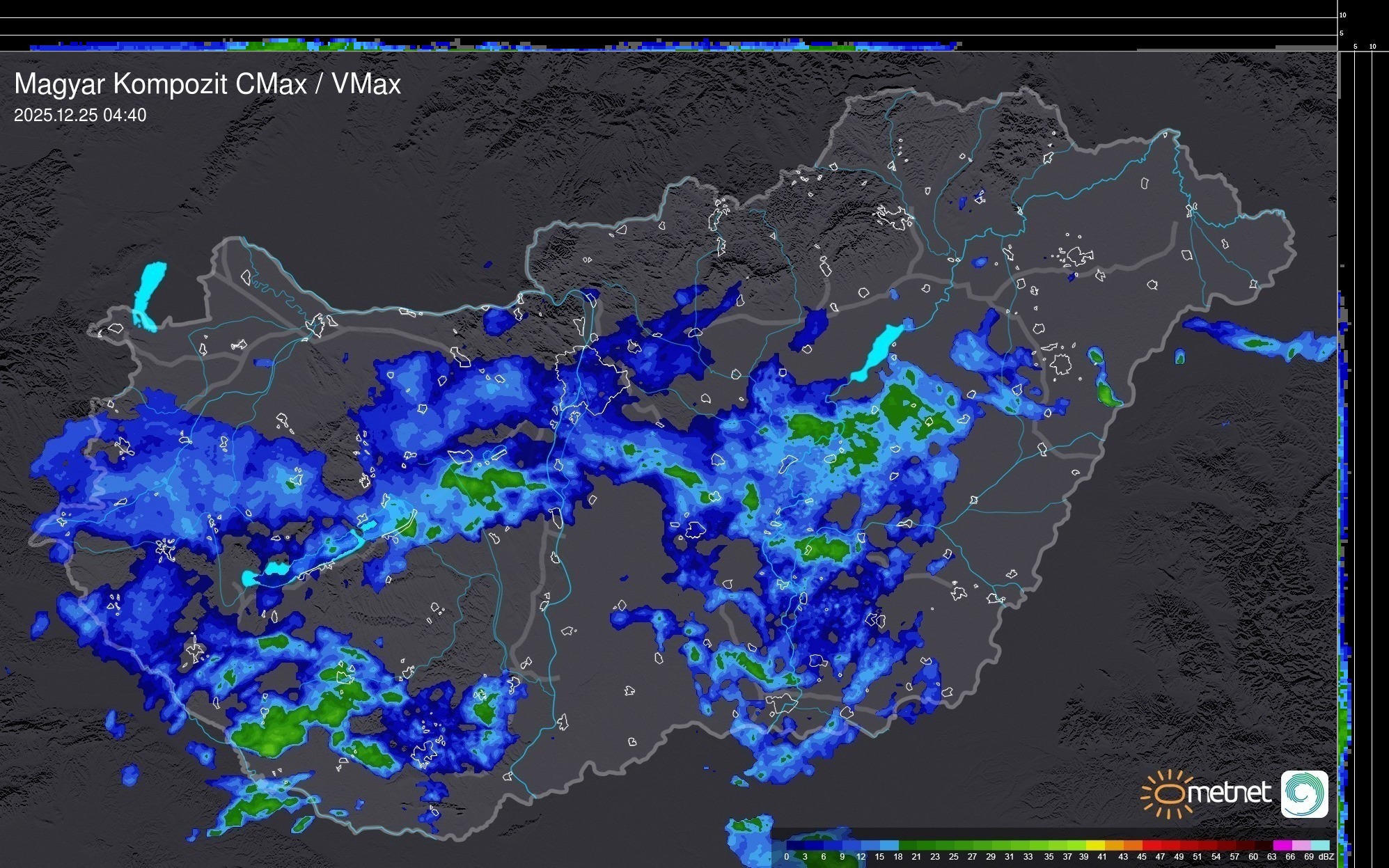Click the dBZ unit label in legend
The image size is (1389, 868).
point(1326,857)
